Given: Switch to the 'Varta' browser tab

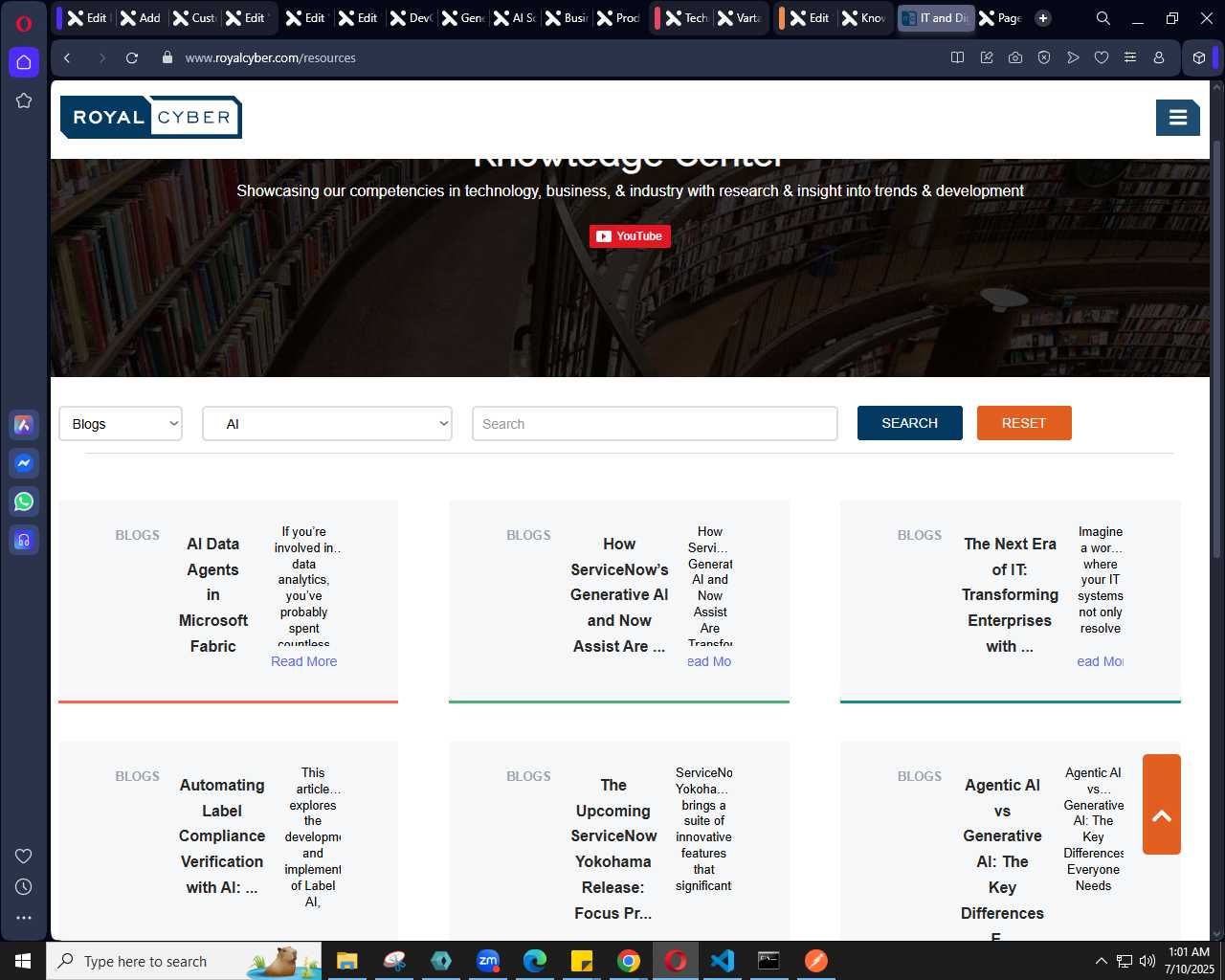Looking at the screenshot, I should [x=739, y=18].
